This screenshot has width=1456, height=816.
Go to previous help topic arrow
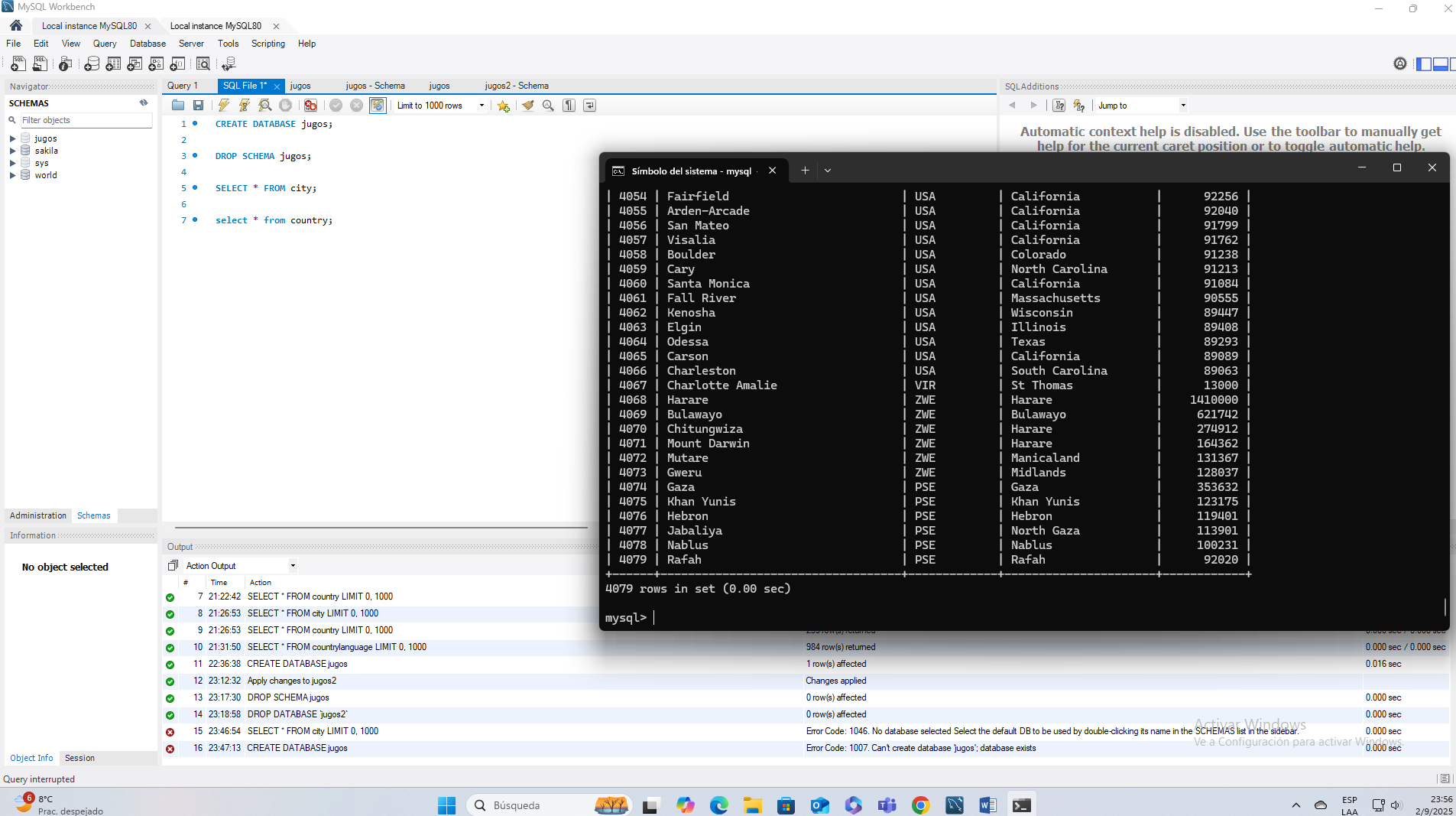(1012, 106)
